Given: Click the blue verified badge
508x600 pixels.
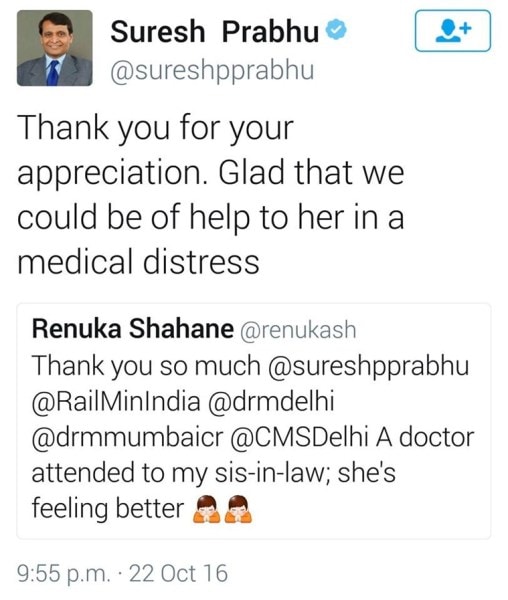Looking at the screenshot, I should [336, 30].
